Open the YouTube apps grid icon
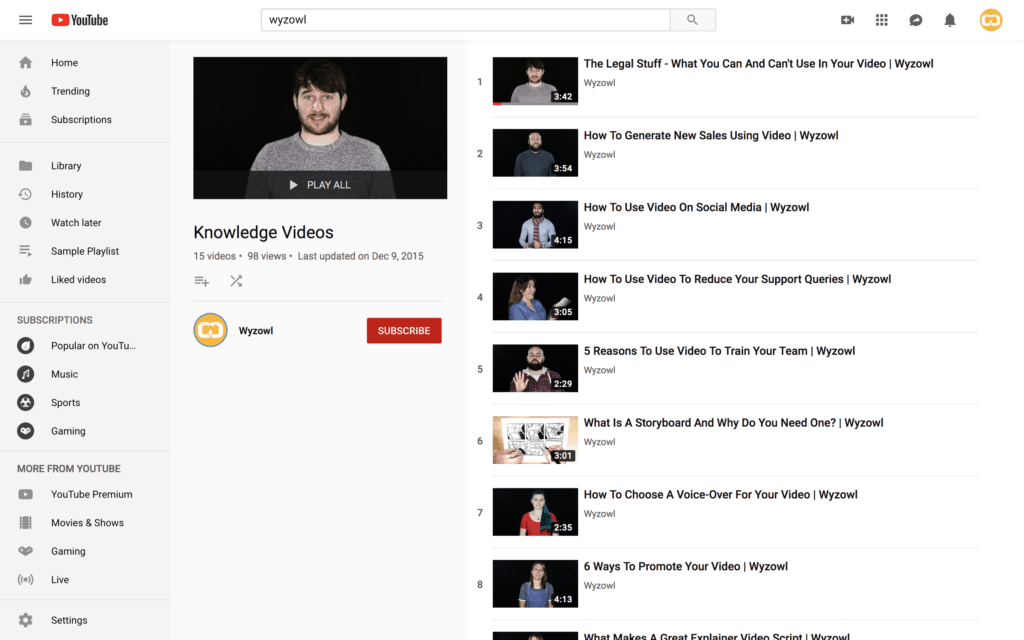 882,20
